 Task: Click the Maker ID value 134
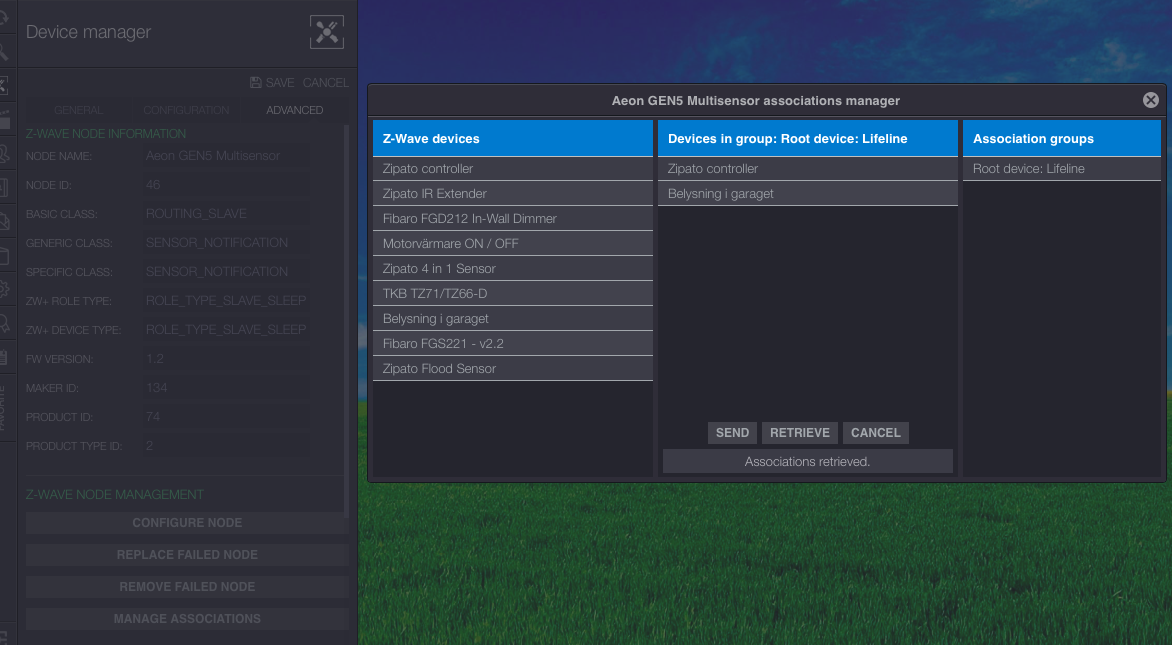coord(226,388)
